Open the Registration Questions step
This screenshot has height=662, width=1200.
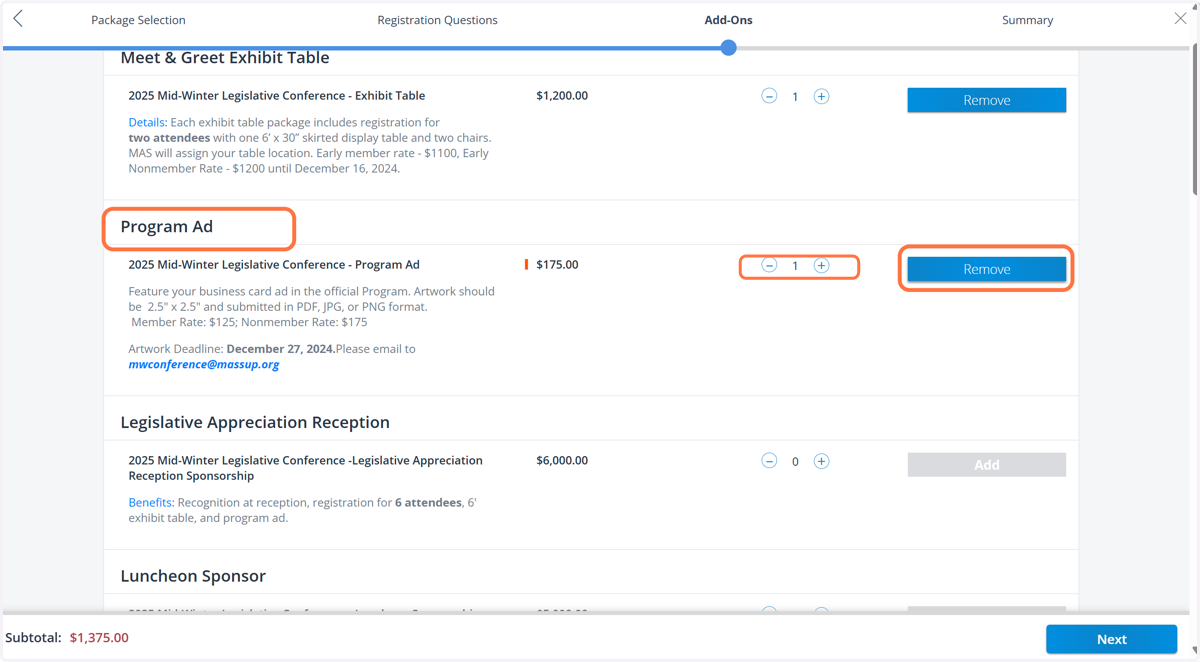click(x=437, y=20)
